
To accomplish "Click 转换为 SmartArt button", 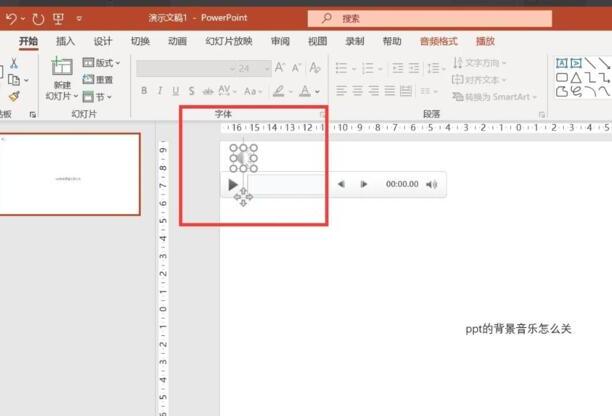I will point(495,96).
